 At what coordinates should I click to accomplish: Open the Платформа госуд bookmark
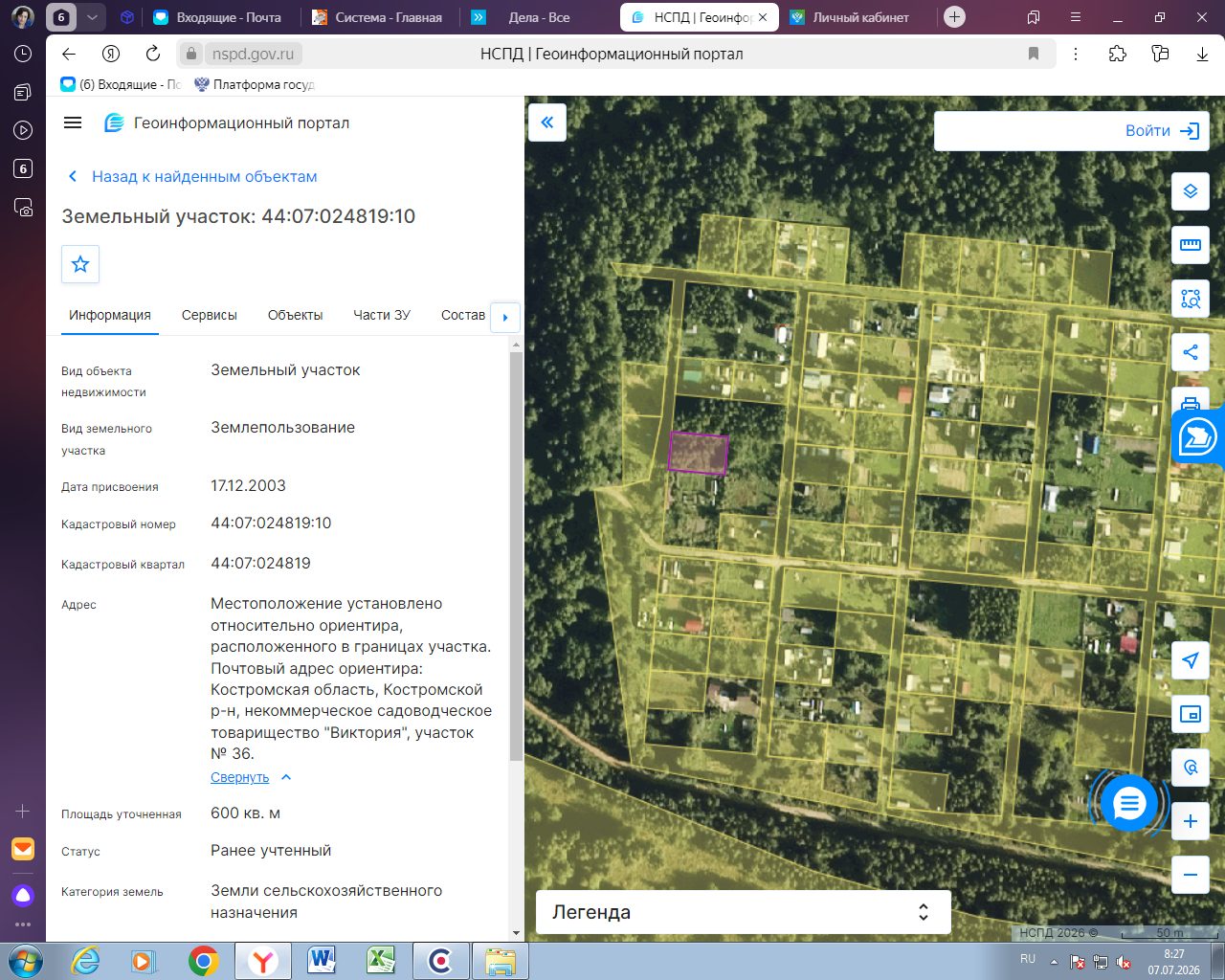click(x=255, y=84)
